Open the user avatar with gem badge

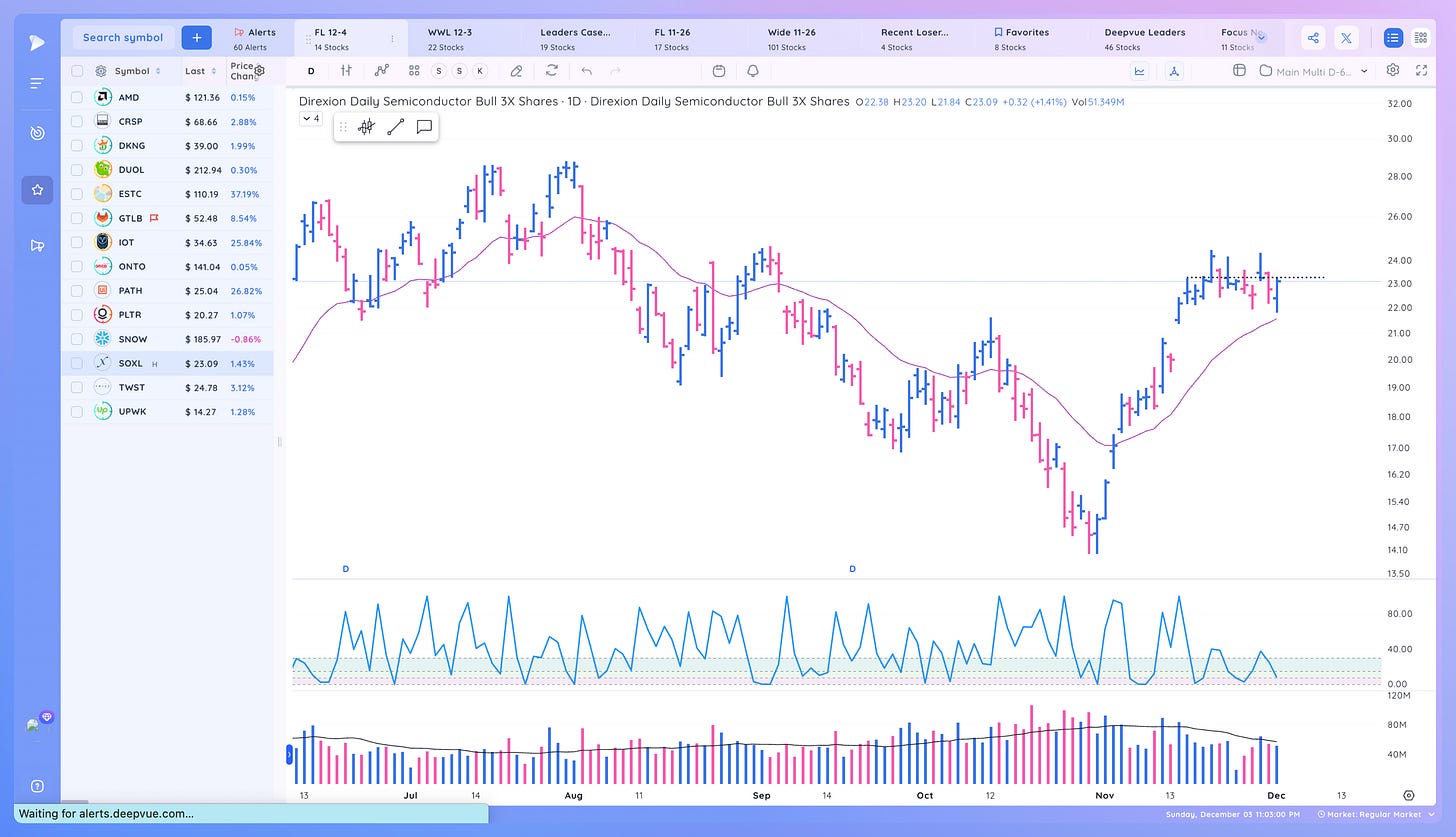pos(38,722)
